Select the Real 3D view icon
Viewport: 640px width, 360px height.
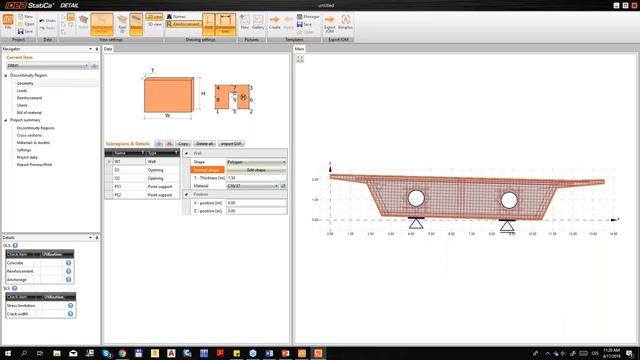122,24
